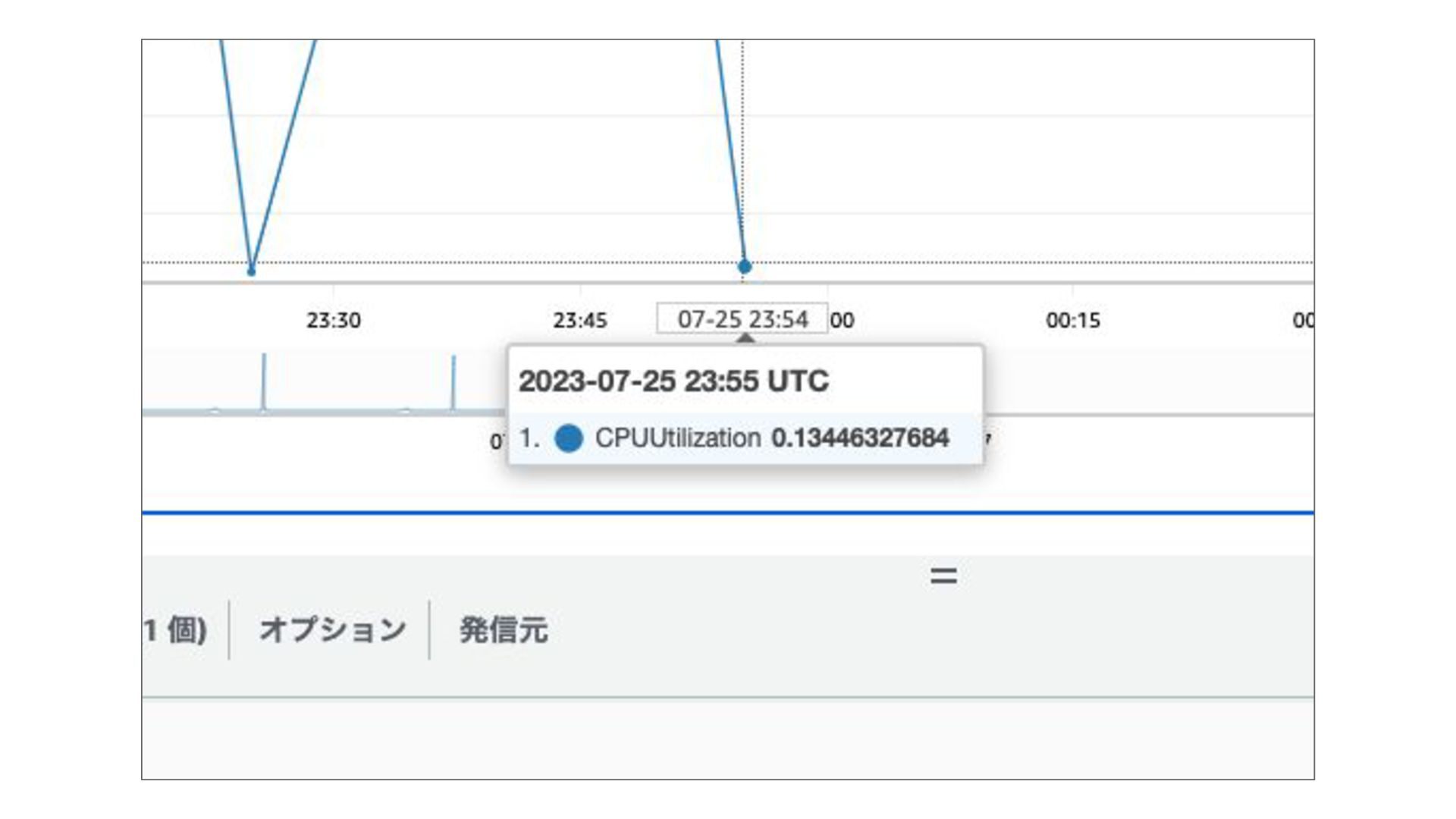Click the 07-25 23:54 time label box
The image size is (1456, 819).
coord(742,319)
